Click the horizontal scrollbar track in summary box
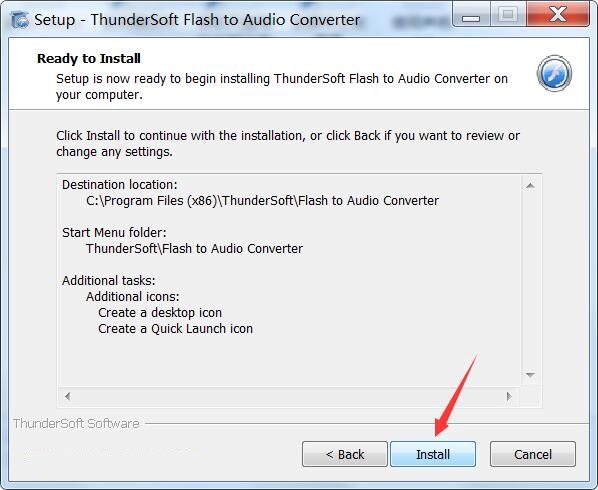This screenshot has height=490, width=598. point(288,397)
